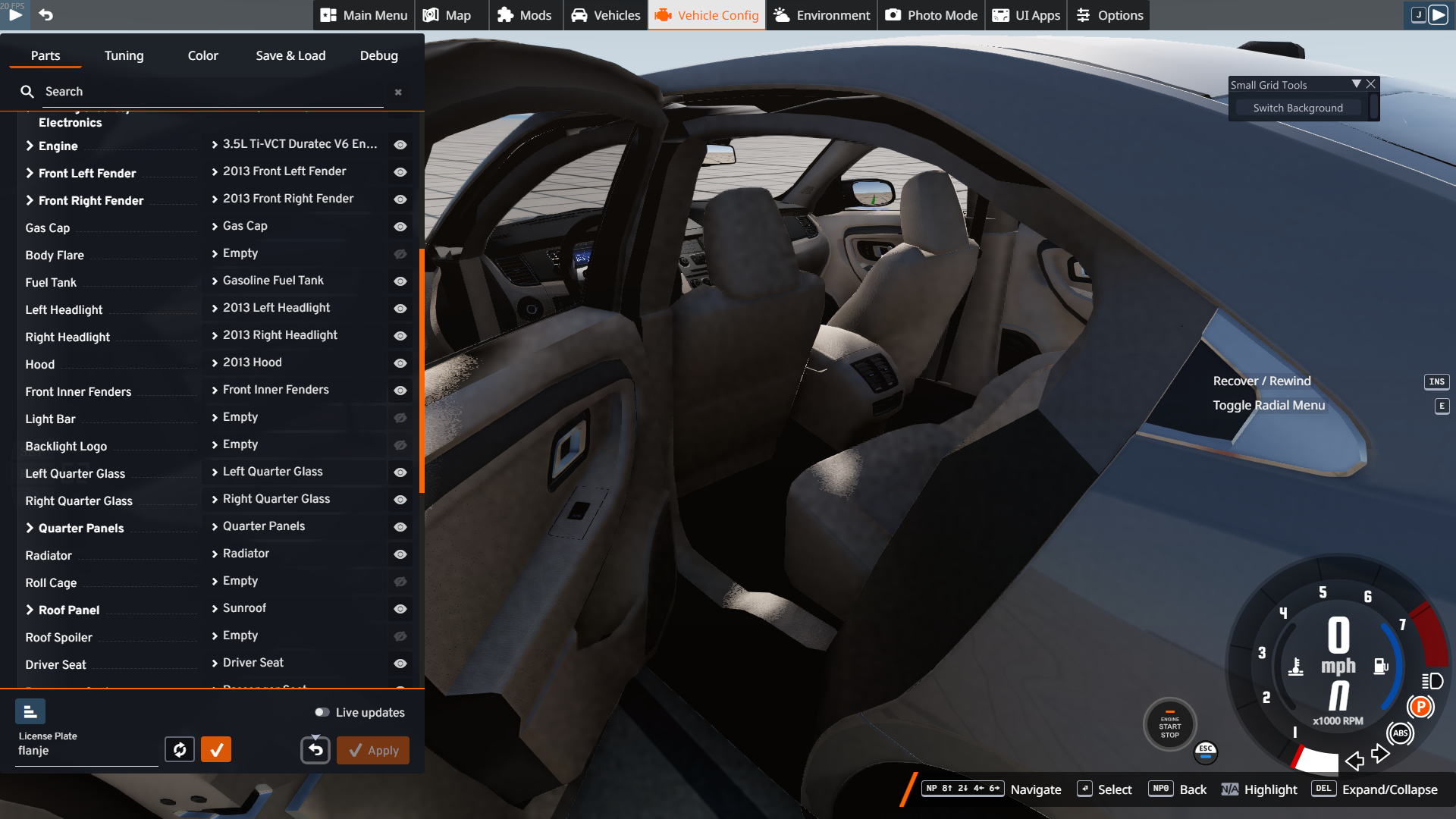
Task: Switch to the Save & Load tab
Action: tap(290, 55)
